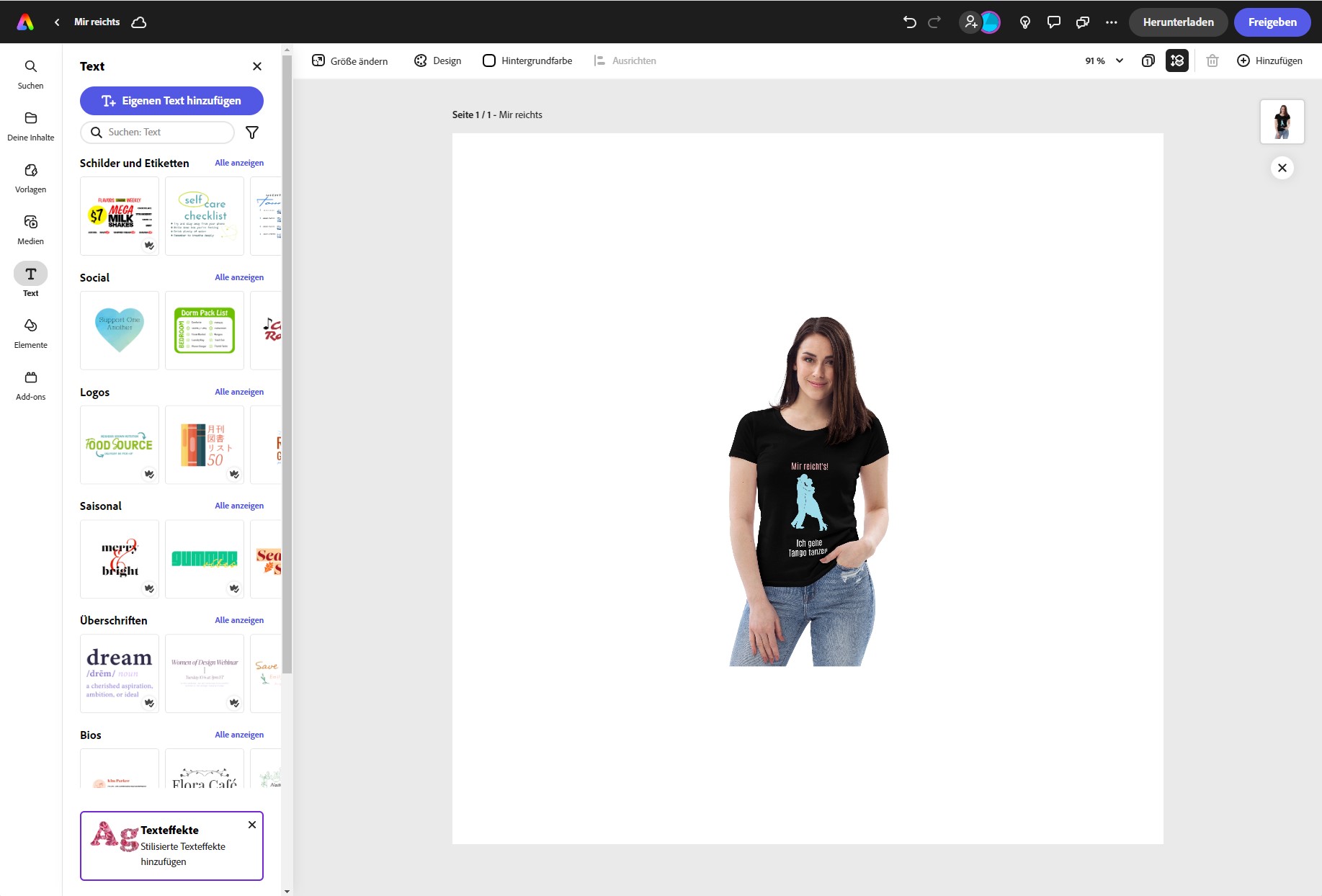Click the Freigeben button
This screenshot has height=896, width=1322.
(1272, 22)
